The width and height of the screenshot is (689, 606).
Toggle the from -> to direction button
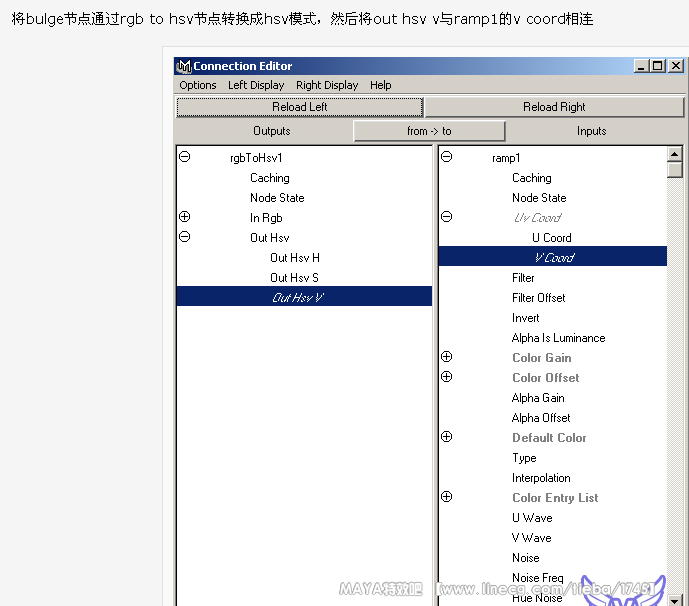tap(429, 131)
